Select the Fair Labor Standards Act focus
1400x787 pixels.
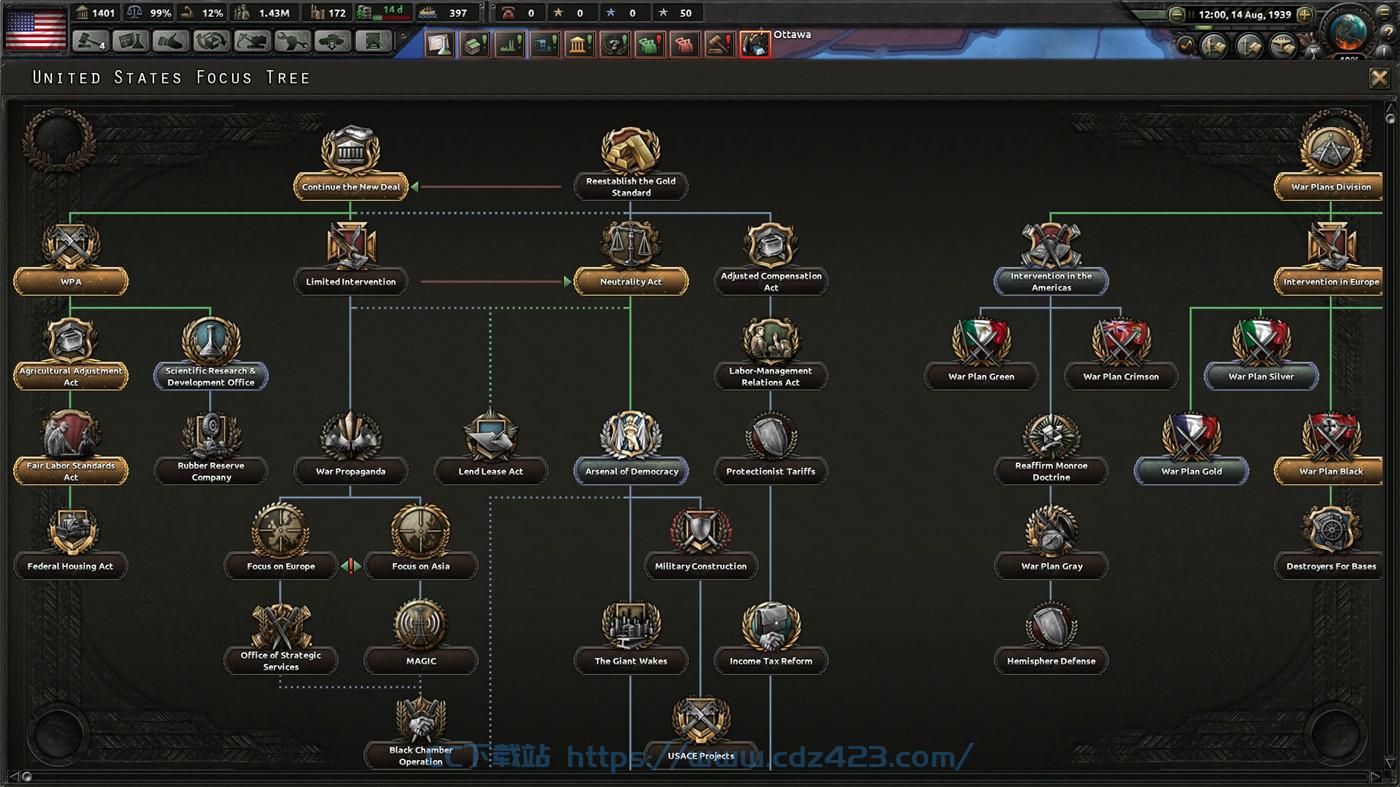point(71,448)
